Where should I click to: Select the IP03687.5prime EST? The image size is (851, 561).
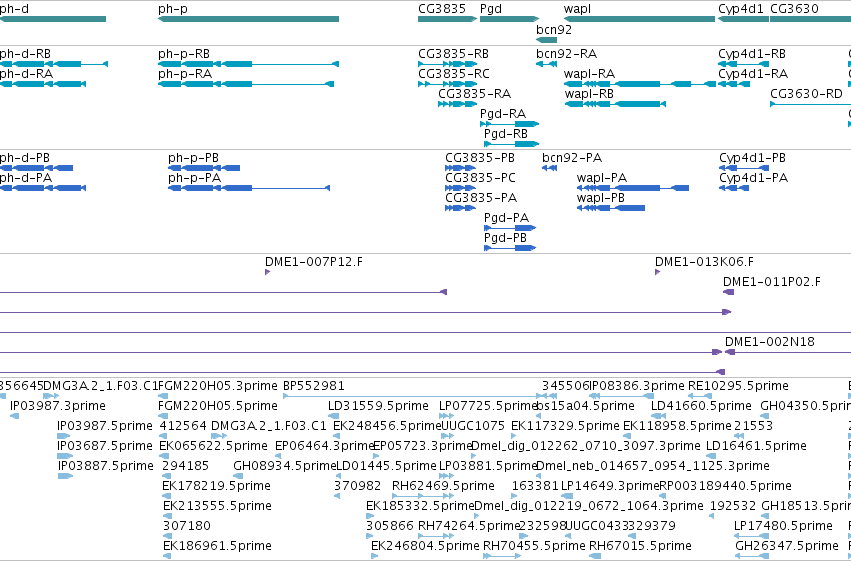click(65, 456)
